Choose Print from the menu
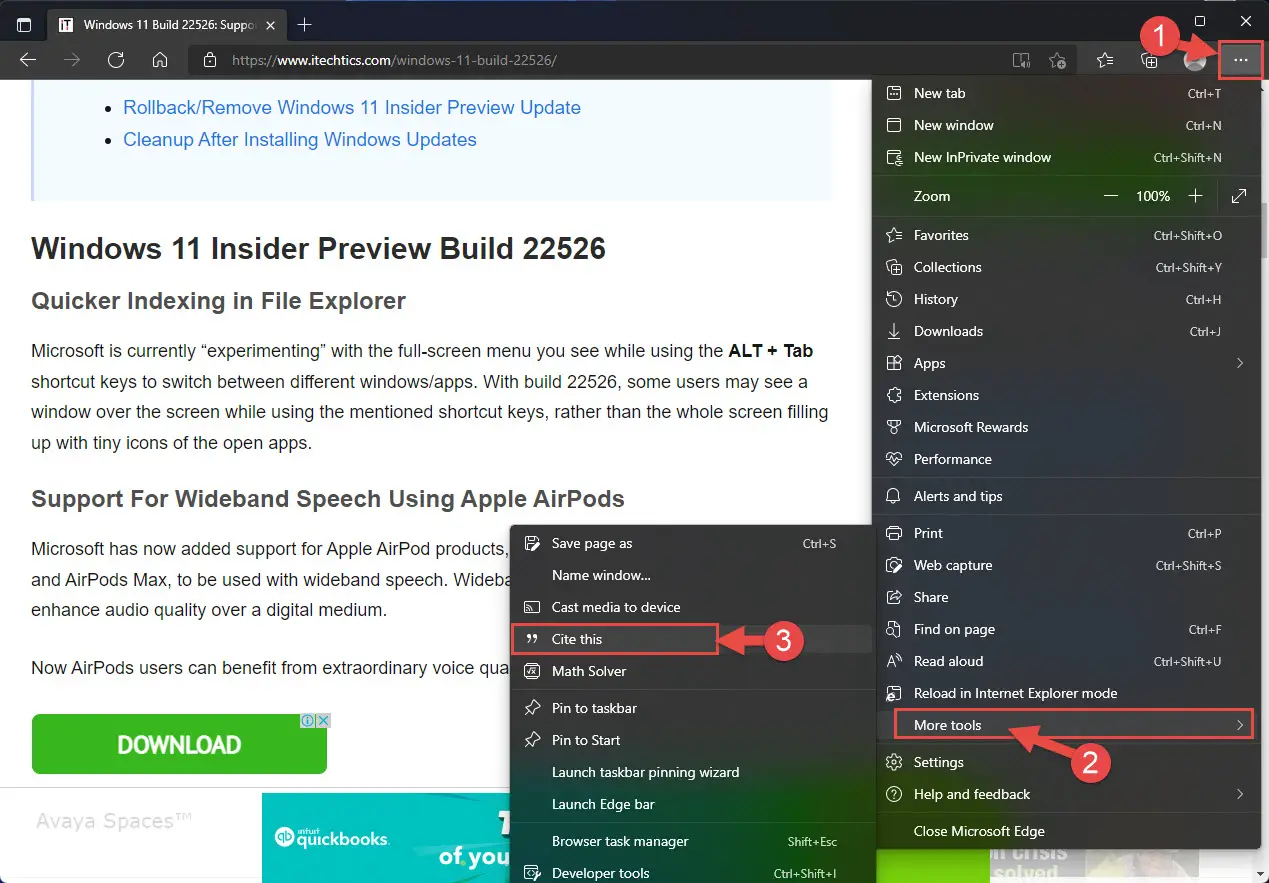Image resolution: width=1269 pixels, height=883 pixels. point(1065,533)
